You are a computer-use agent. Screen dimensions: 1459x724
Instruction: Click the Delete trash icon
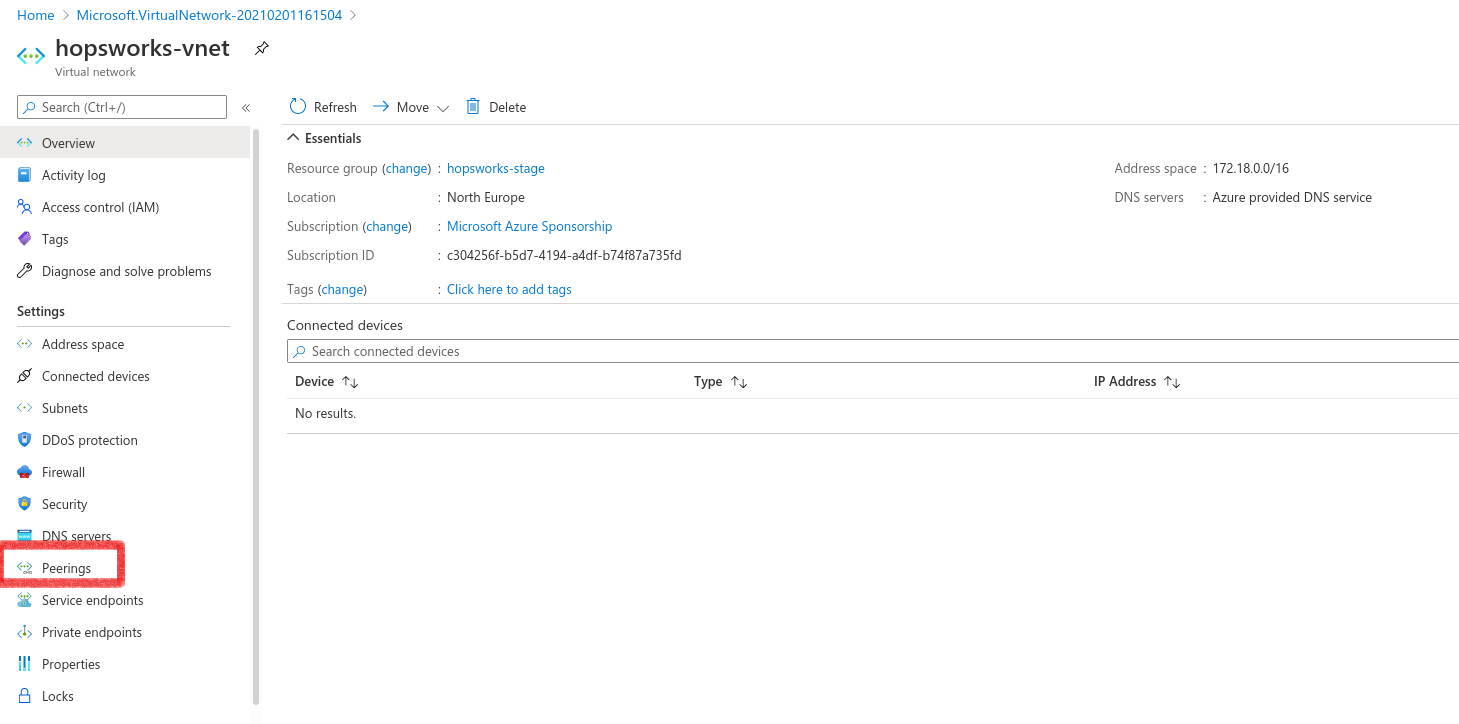pos(473,107)
